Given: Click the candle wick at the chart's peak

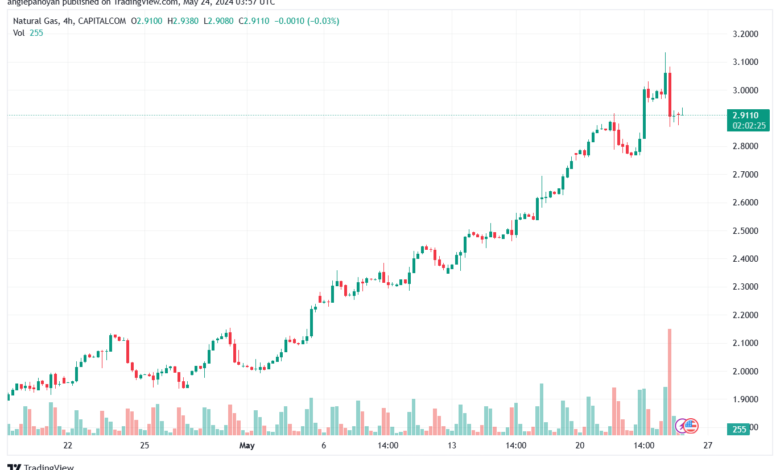Looking at the screenshot, I should (x=666, y=62).
